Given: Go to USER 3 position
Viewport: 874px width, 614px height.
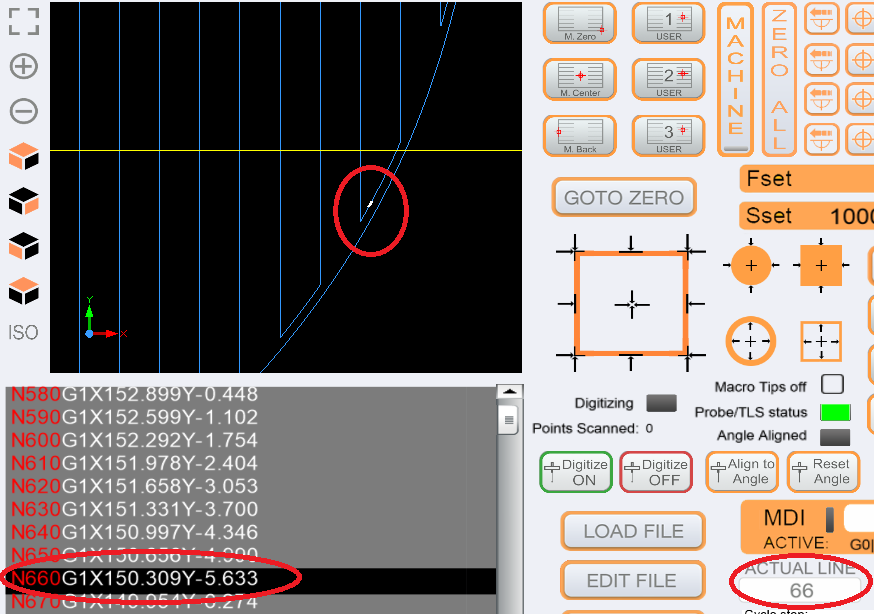Looking at the screenshot, I should (x=668, y=135).
